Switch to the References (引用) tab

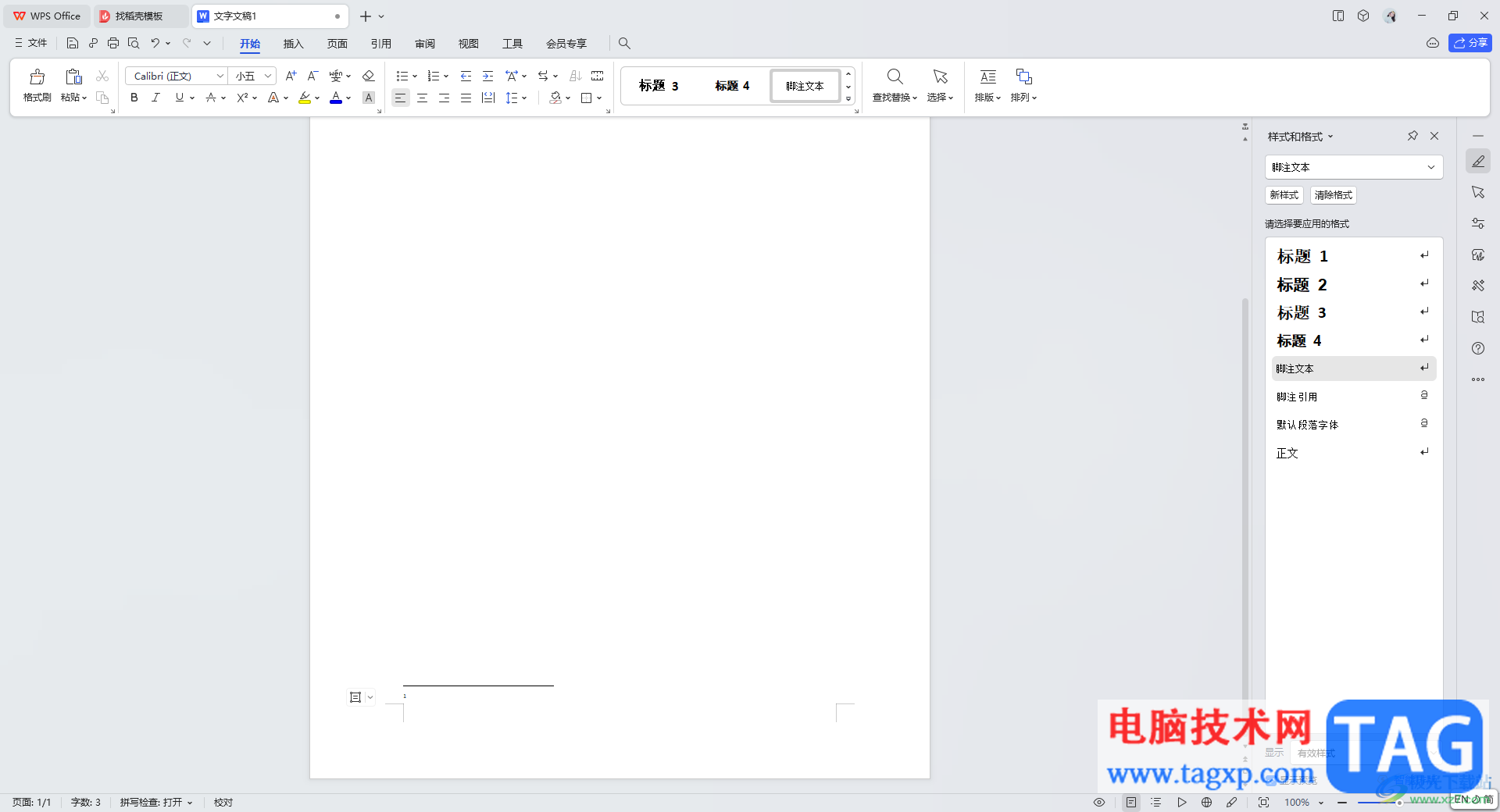coord(380,44)
